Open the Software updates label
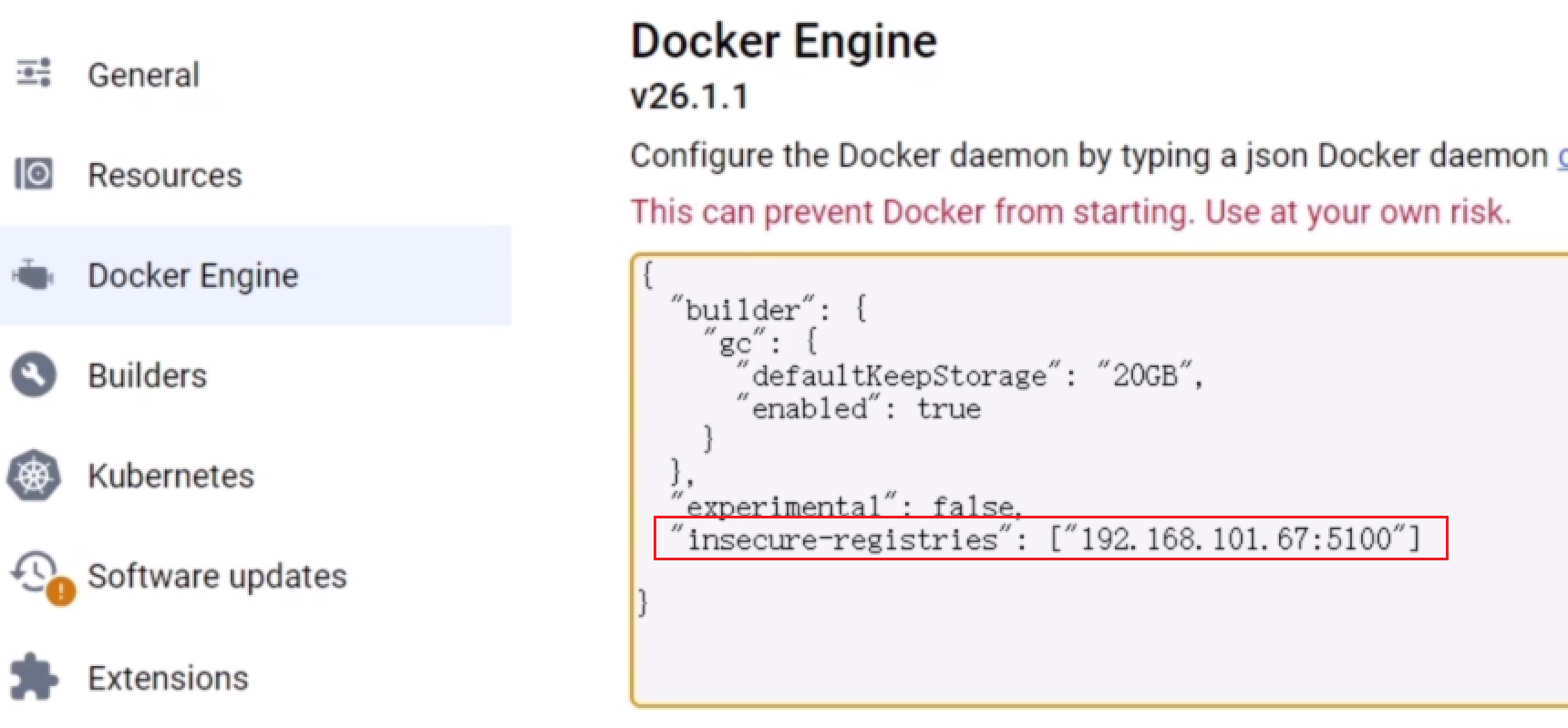The width and height of the screenshot is (1568, 728). tap(217, 576)
